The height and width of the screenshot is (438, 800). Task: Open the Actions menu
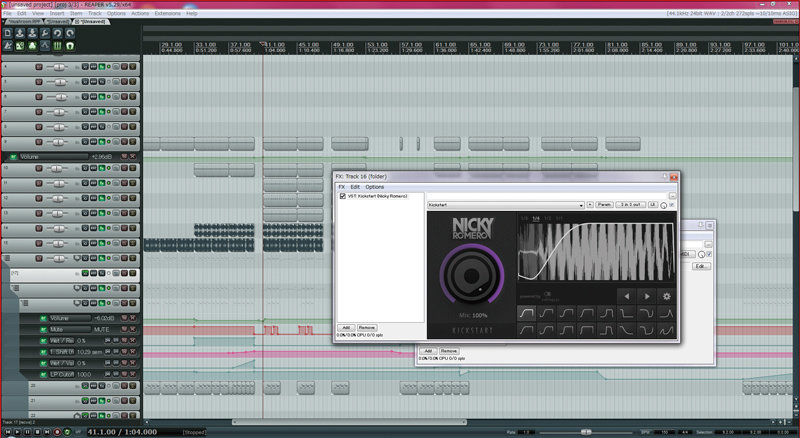point(140,13)
